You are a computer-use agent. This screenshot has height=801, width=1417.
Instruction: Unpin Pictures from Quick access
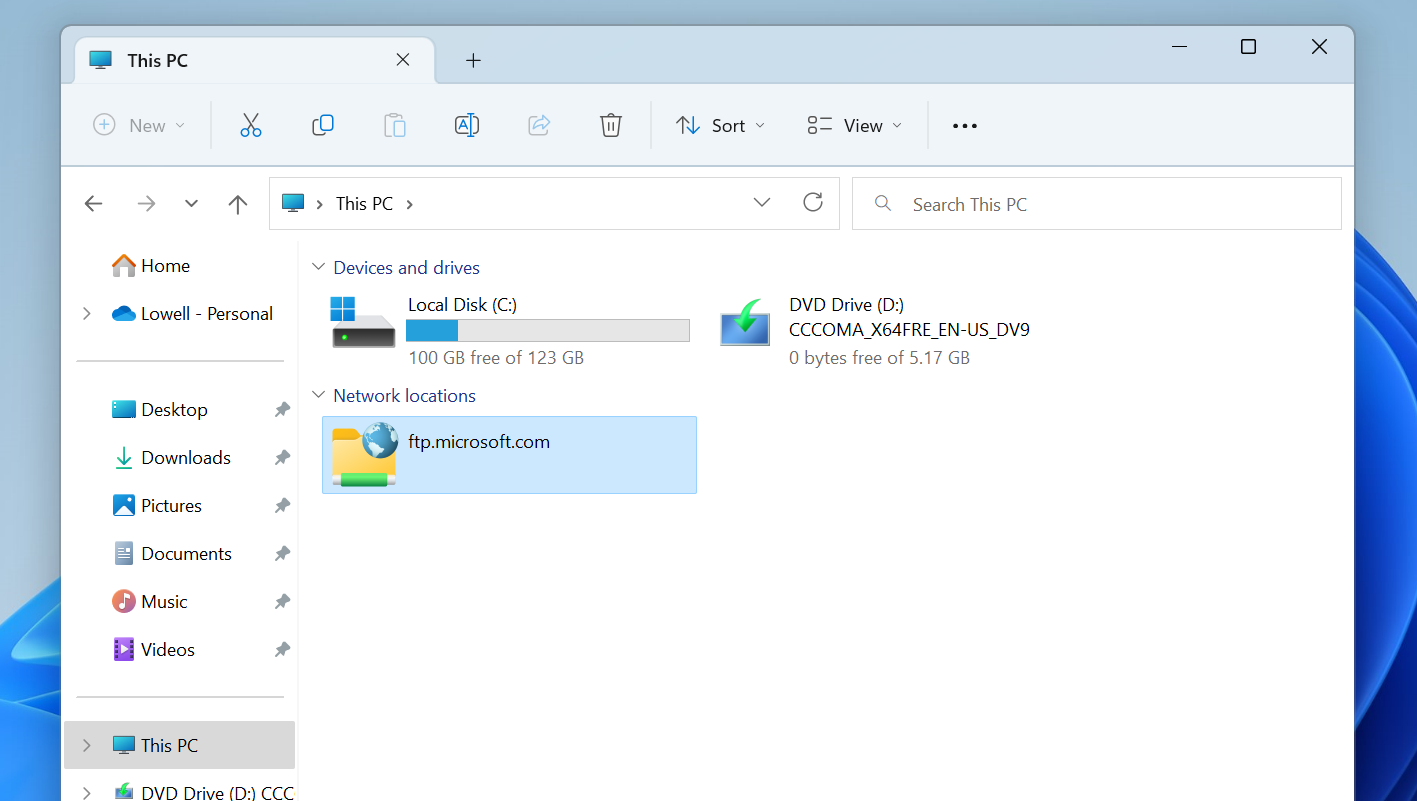[281, 505]
